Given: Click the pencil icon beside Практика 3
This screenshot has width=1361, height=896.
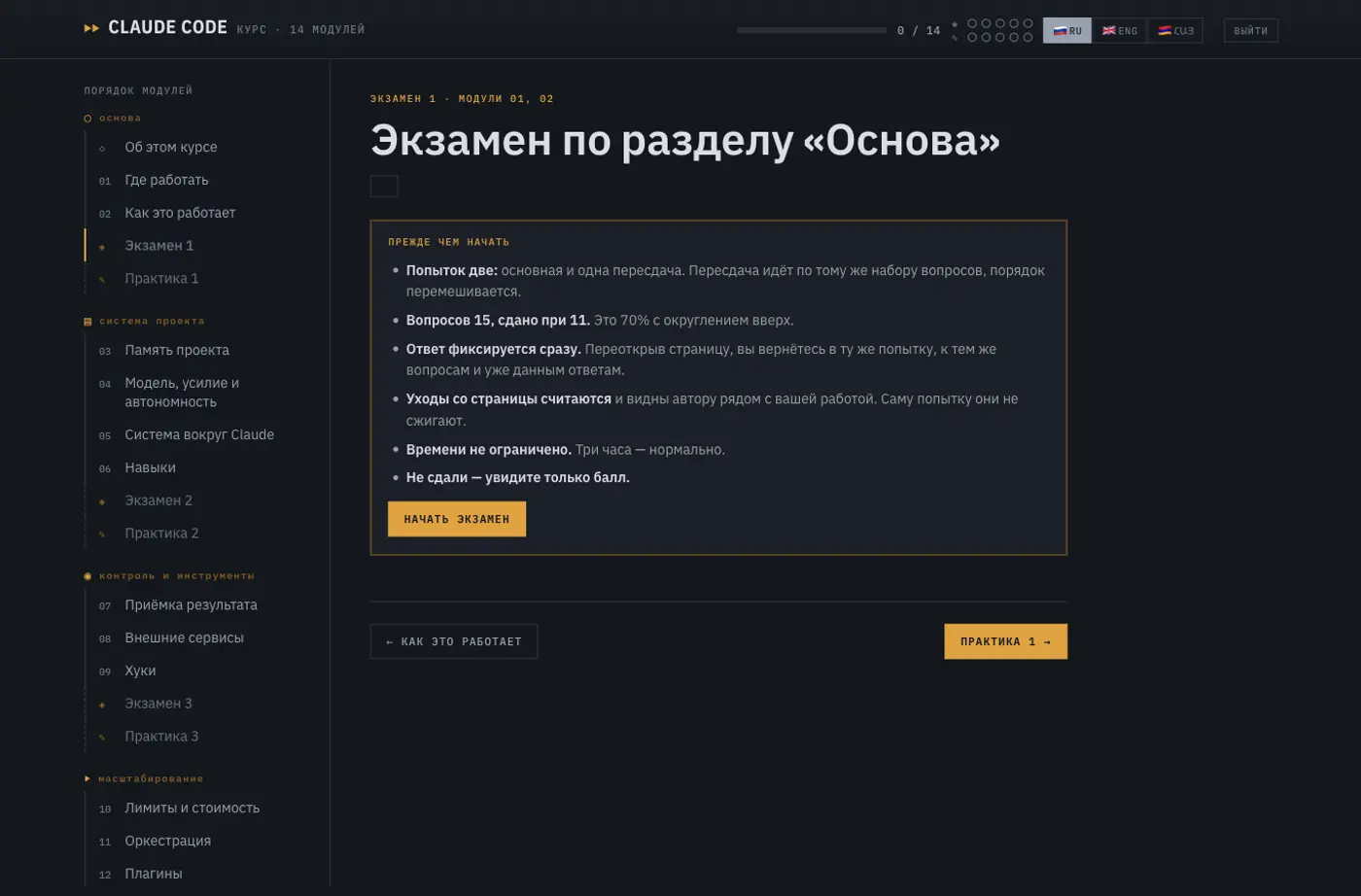Looking at the screenshot, I should [102, 738].
